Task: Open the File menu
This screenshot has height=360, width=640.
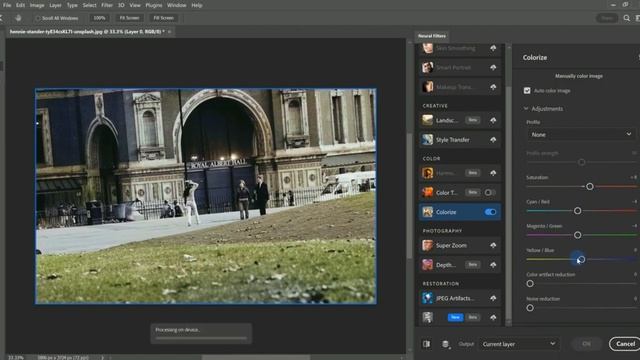Action: point(7,5)
